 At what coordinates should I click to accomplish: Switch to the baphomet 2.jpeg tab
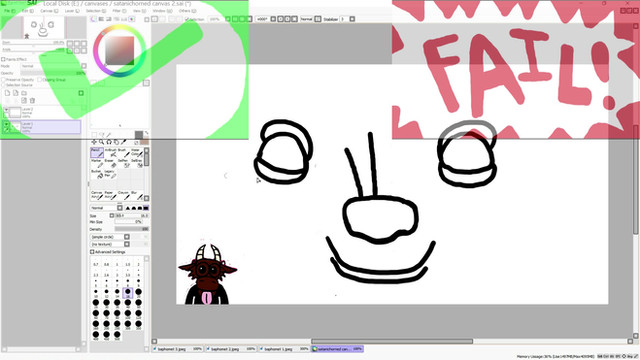pos(231,349)
